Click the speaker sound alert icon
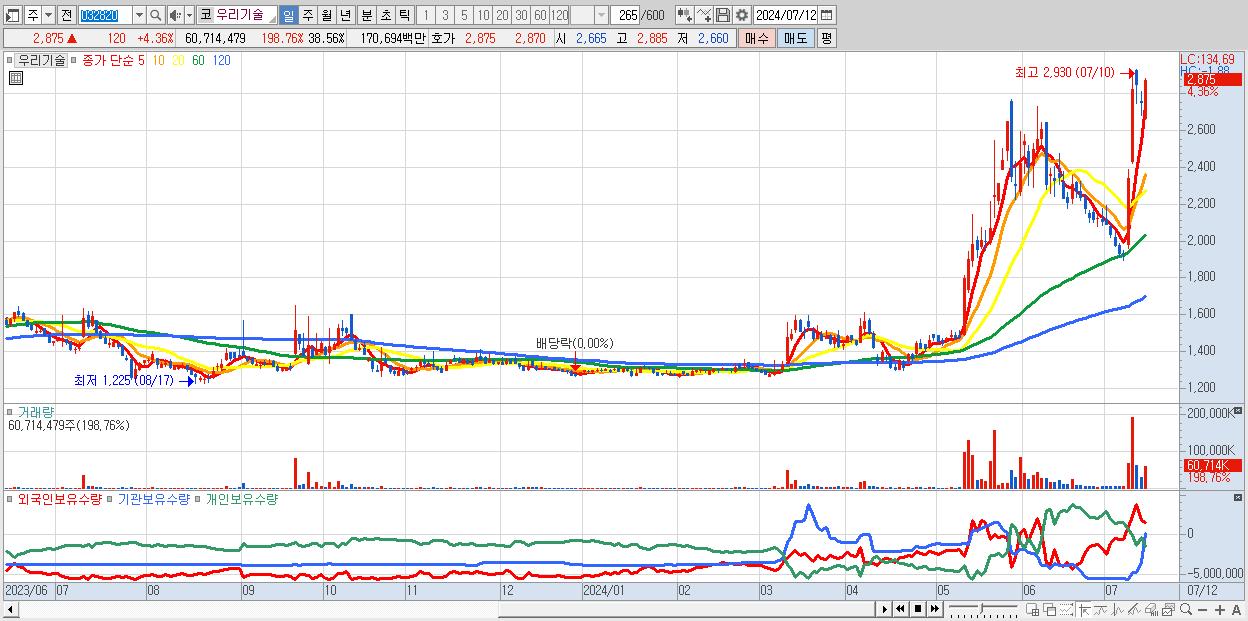Viewport: 1248px width, 621px height. [175, 15]
